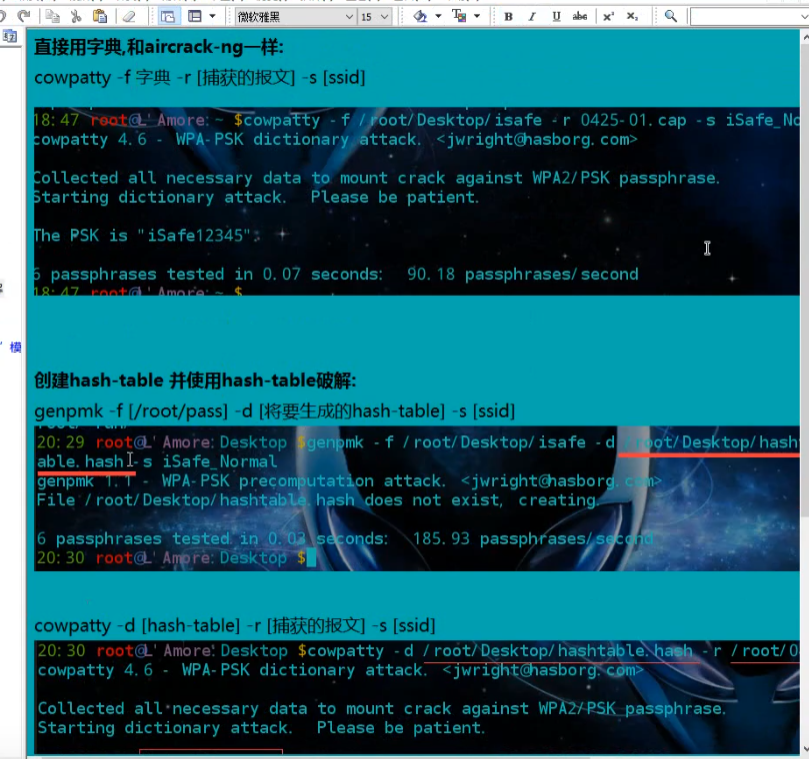Expand the highlight color dropdown arrow
This screenshot has width=809, height=759.
pos(439,17)
